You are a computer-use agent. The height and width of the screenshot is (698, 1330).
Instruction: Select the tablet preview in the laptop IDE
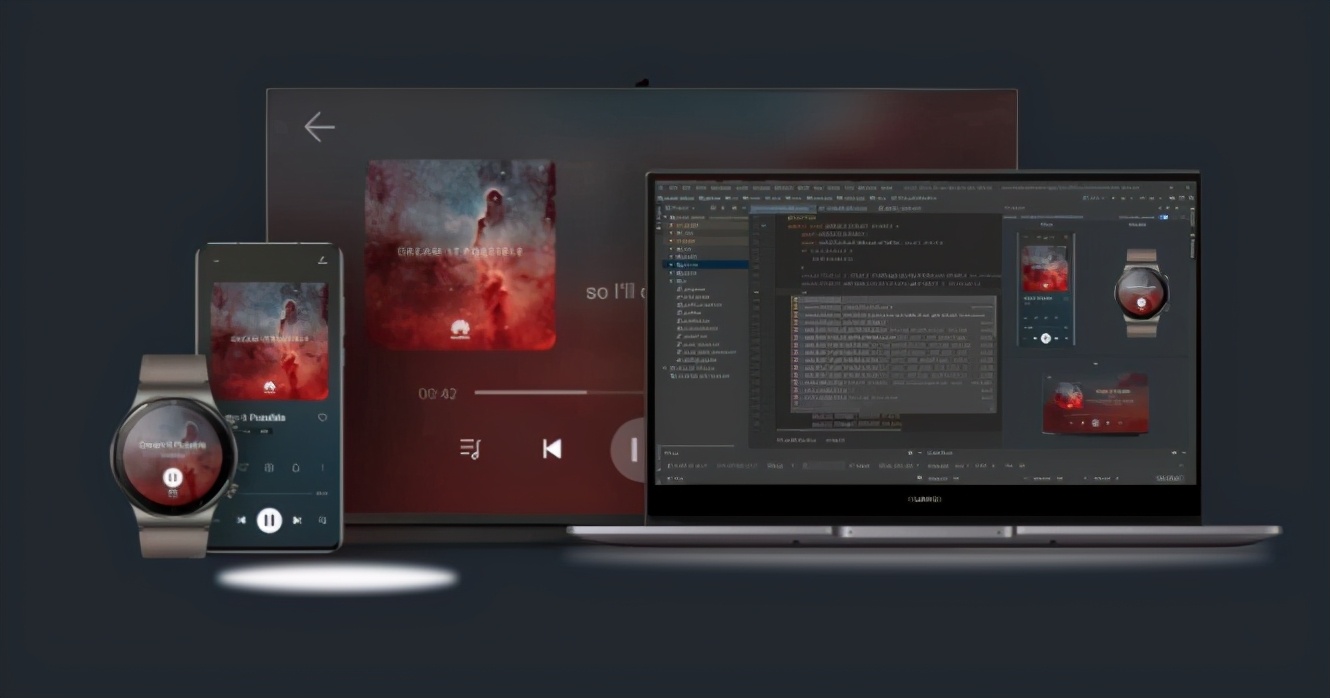tap(1096, 404)
